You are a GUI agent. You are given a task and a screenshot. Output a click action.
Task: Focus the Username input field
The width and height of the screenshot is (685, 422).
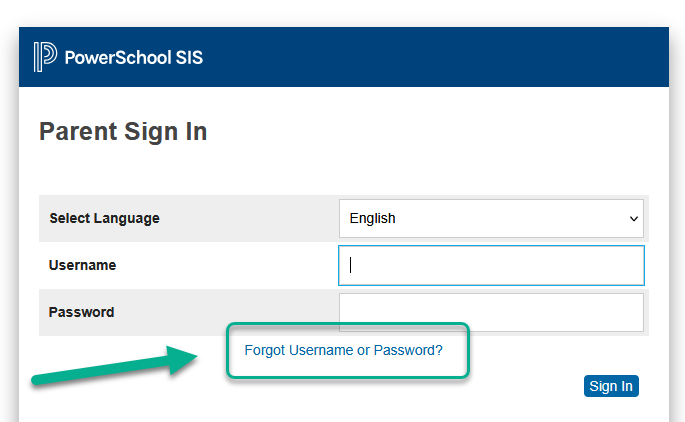click(491, 266)
